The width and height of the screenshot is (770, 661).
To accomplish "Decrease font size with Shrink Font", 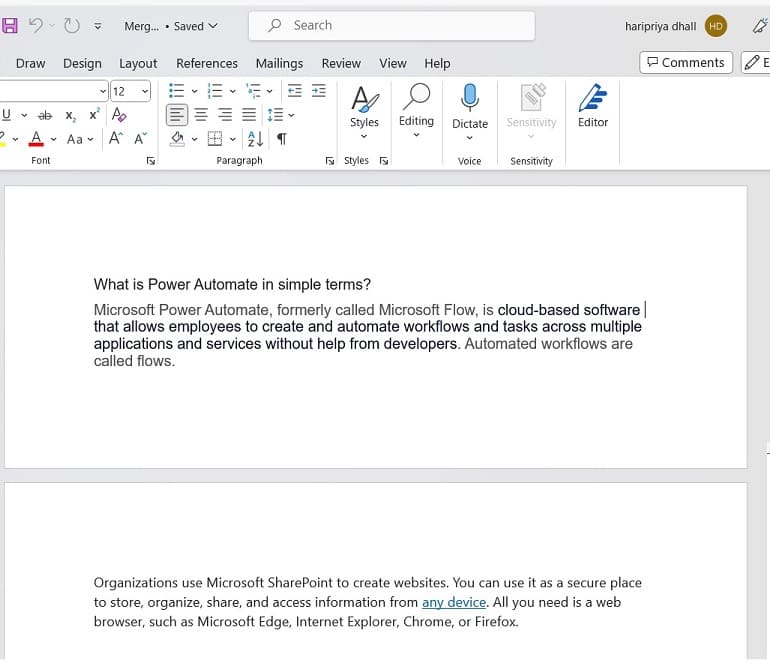I will coord(140,138).
